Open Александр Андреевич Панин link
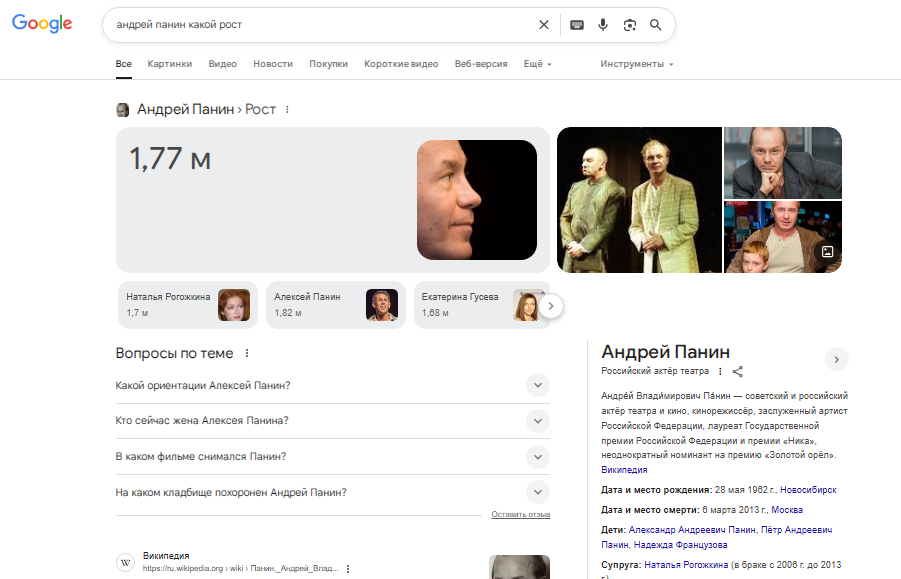The image size is (901, 579). coord(692,530)
